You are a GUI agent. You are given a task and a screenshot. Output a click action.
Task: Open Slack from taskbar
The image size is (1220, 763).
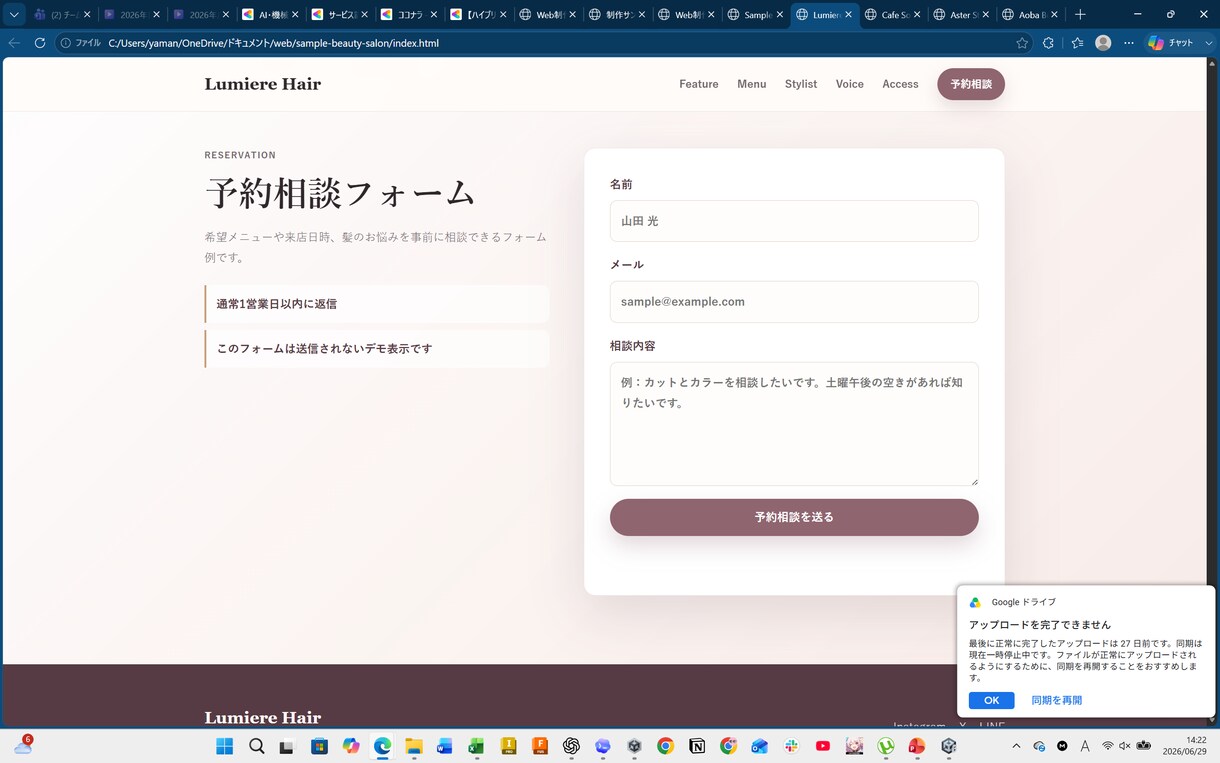[x=791, y=746]
